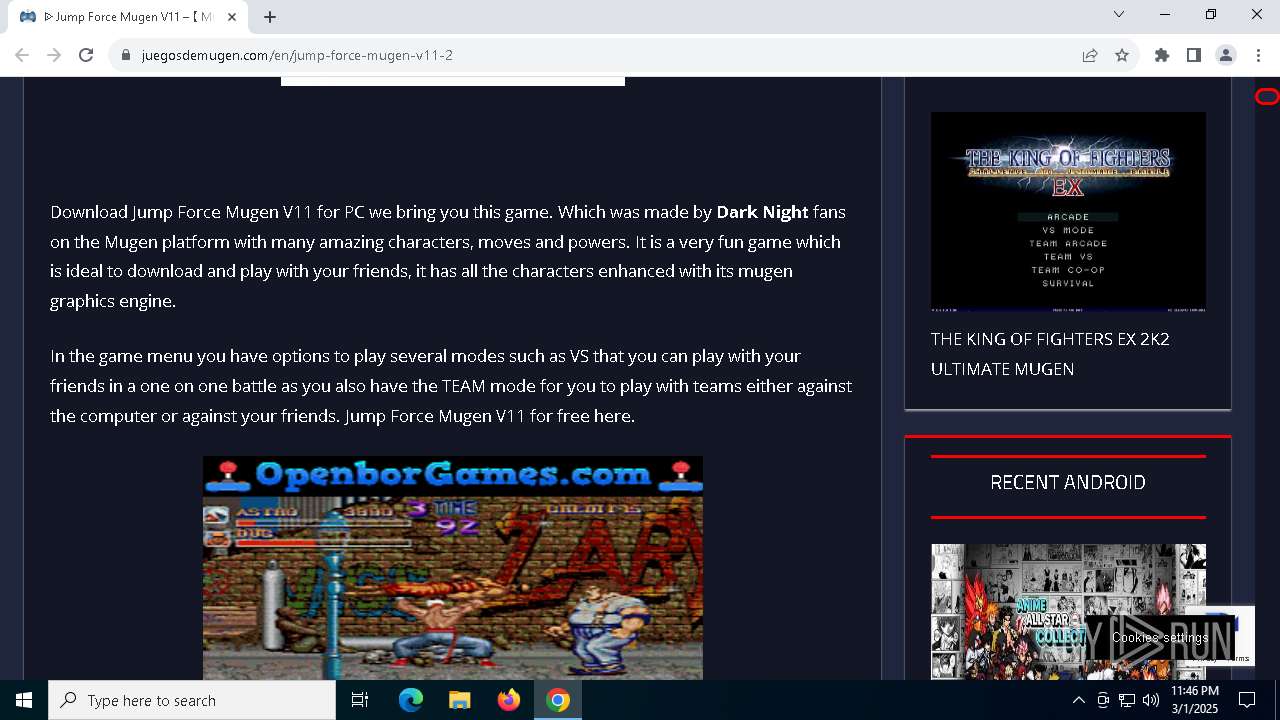Launch Microsoft Edge from taskbar
The height and width of the screenshot is (720, 1280).
click(411, 700)
